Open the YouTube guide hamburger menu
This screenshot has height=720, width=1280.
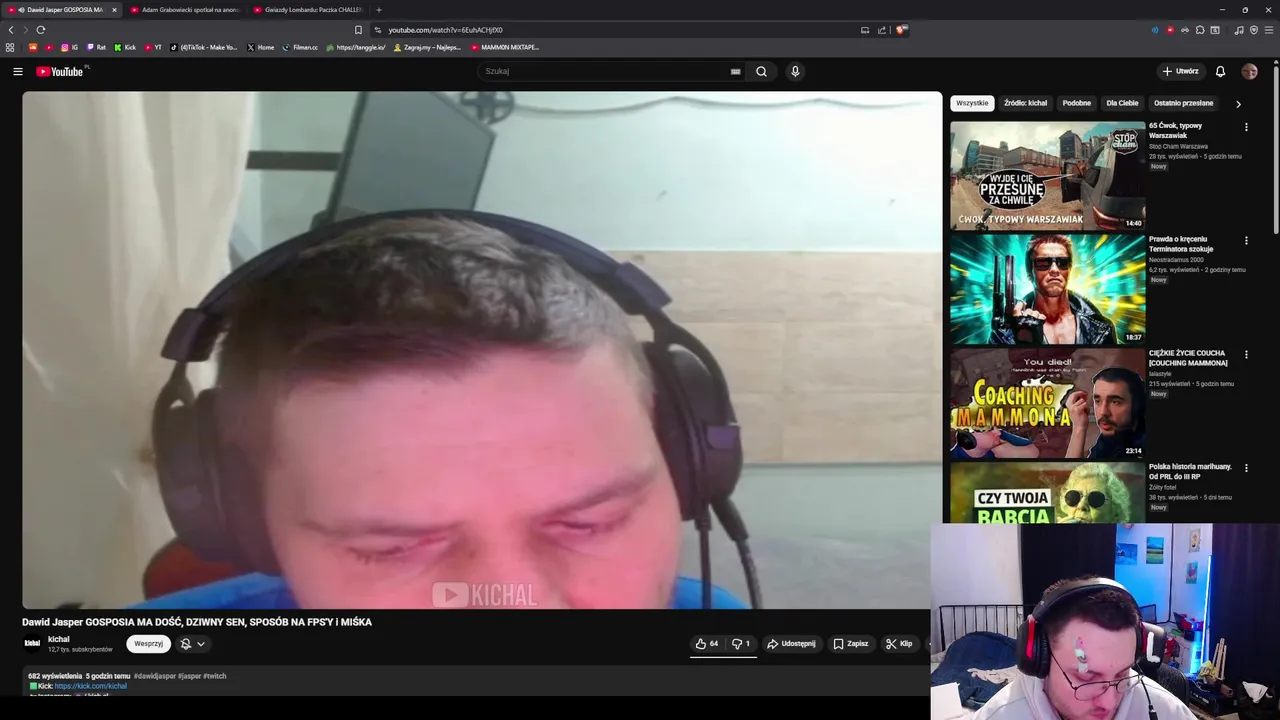pos(17,71)
